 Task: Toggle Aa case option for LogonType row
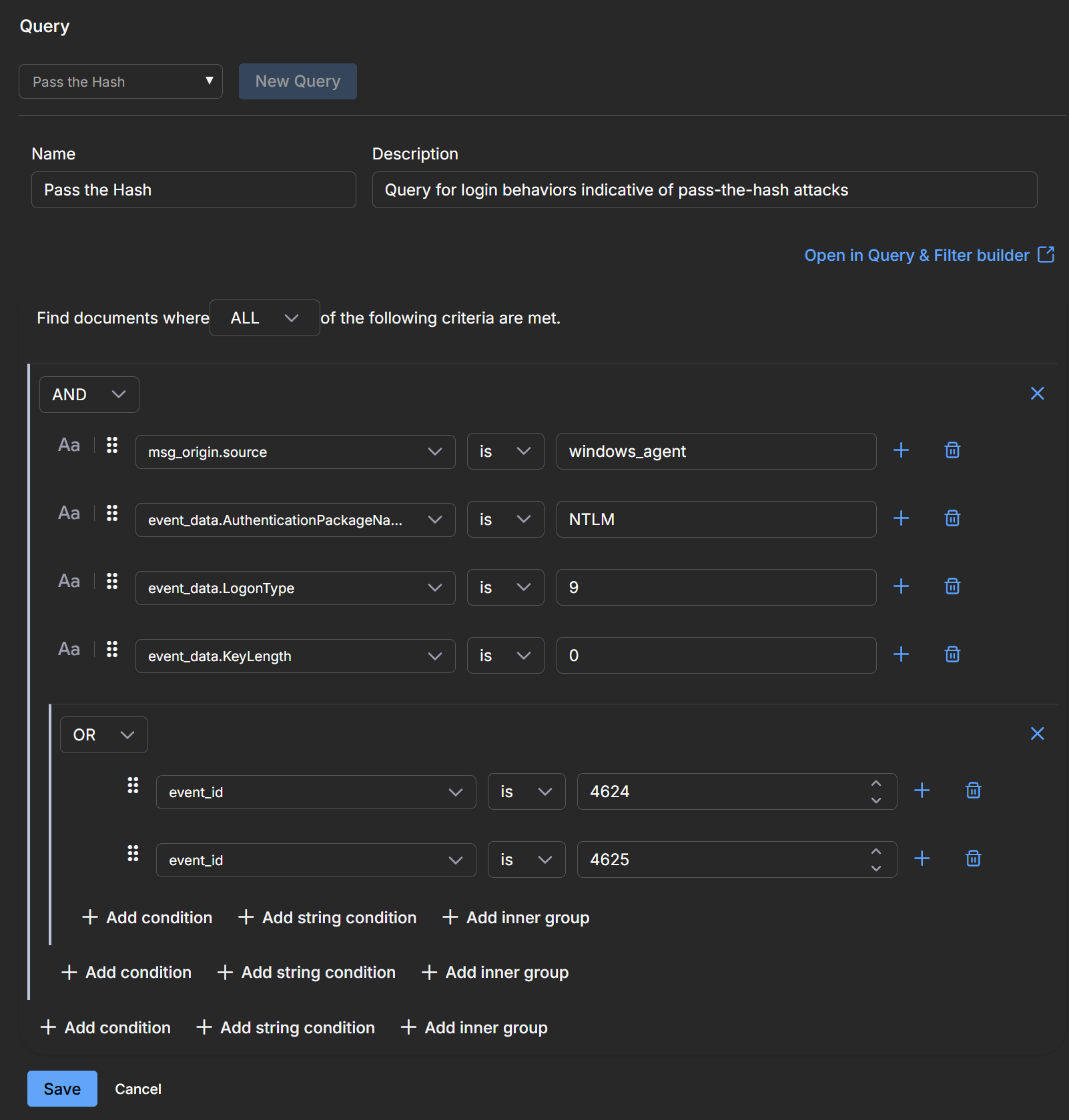point(69,581)
